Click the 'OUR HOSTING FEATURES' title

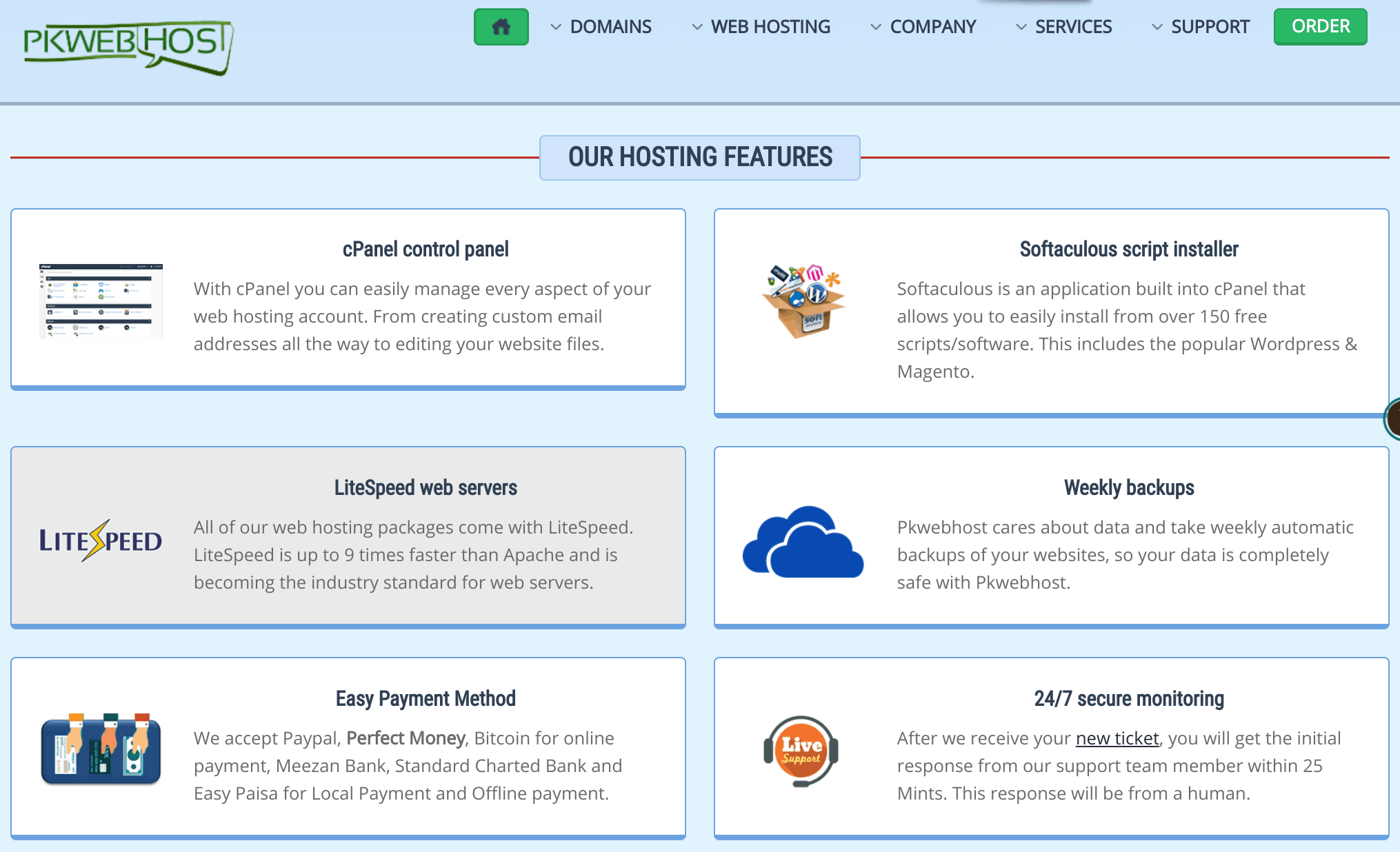click(700, 157)
